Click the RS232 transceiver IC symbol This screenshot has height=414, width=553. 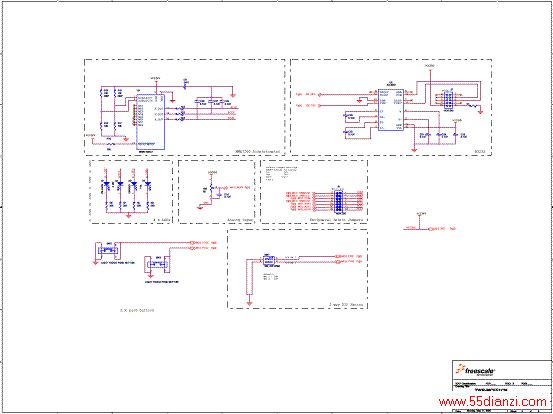pos(391,110)
